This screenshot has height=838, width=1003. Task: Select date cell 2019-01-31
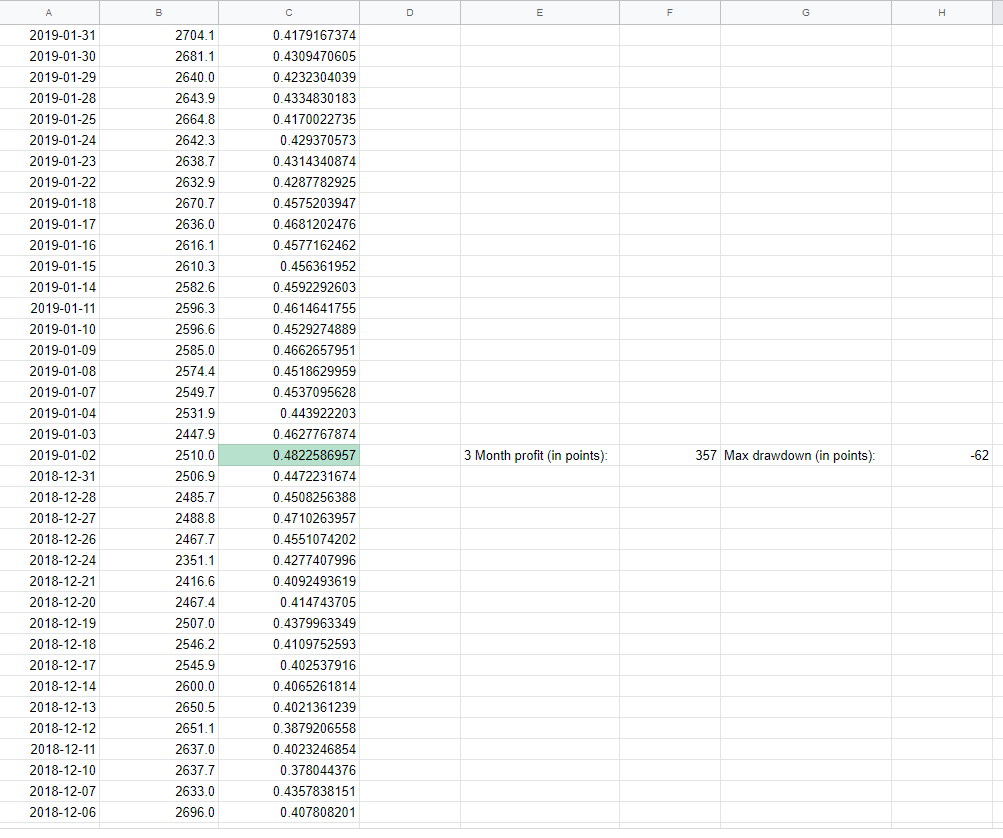49,35
